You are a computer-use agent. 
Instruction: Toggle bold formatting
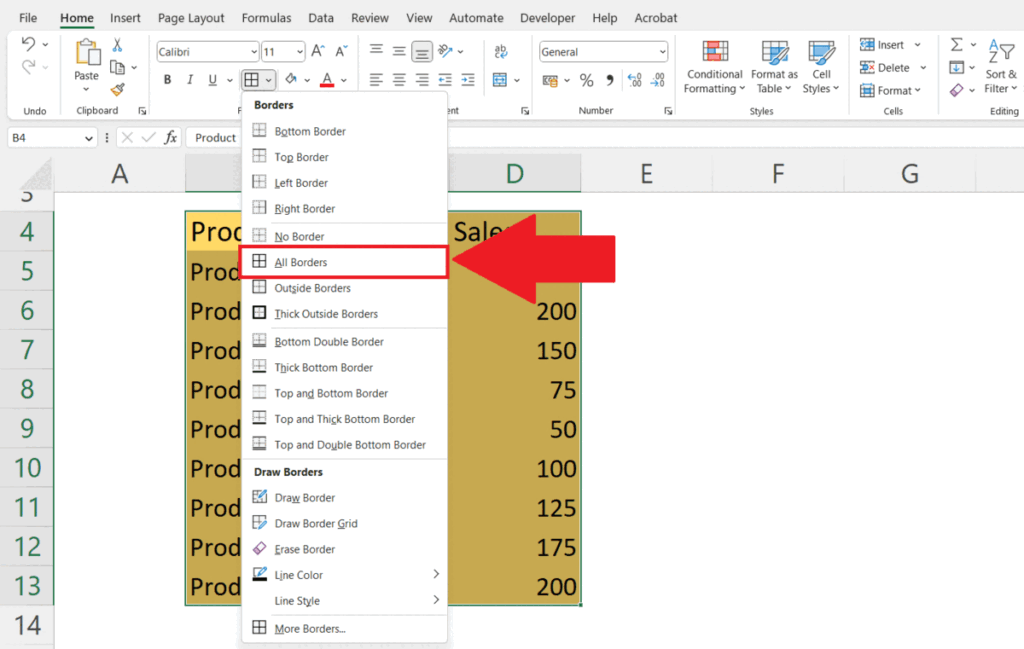point(167,79)
